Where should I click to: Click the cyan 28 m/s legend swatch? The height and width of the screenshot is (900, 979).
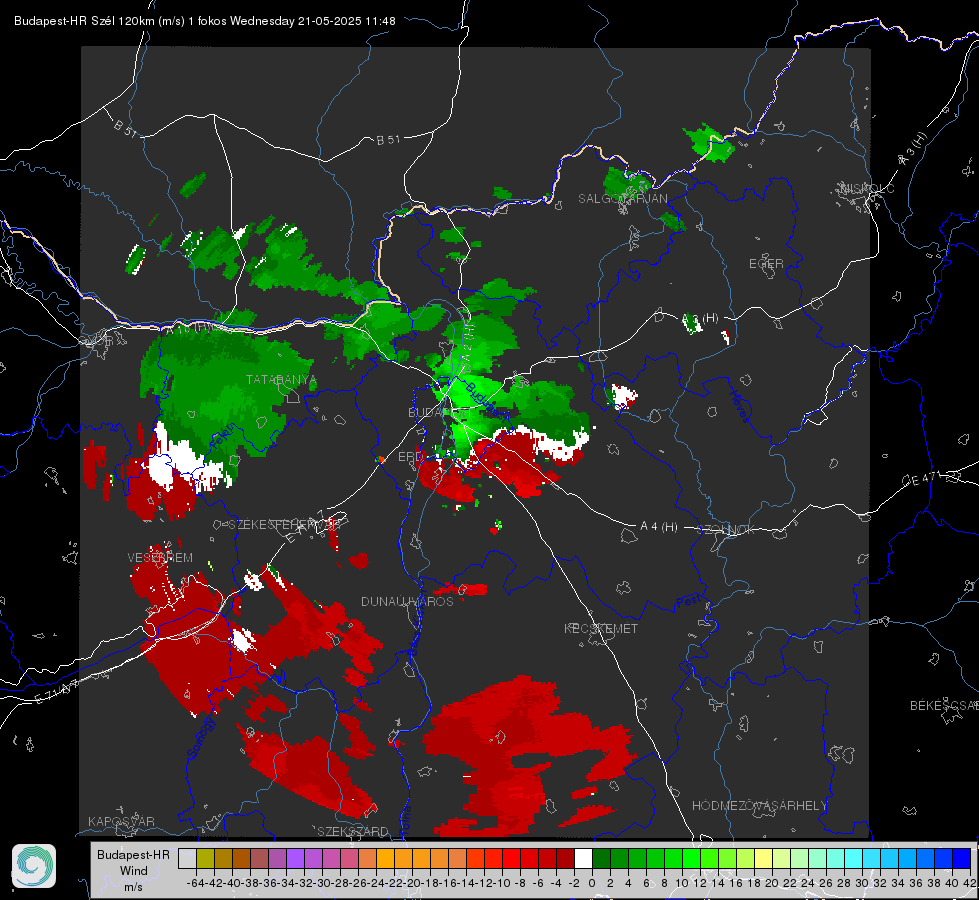tap(854, 858)
